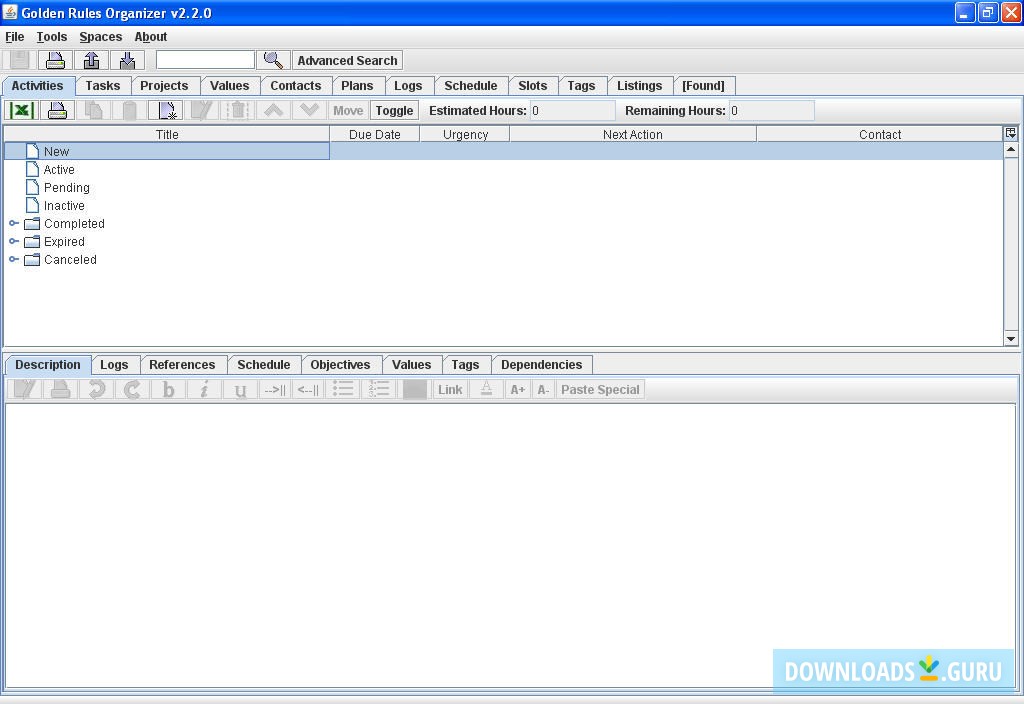This screenshot has height=704, width=1024.
Task: Create a new activity with the new-document icon
Action: click(x=166, y=110)
